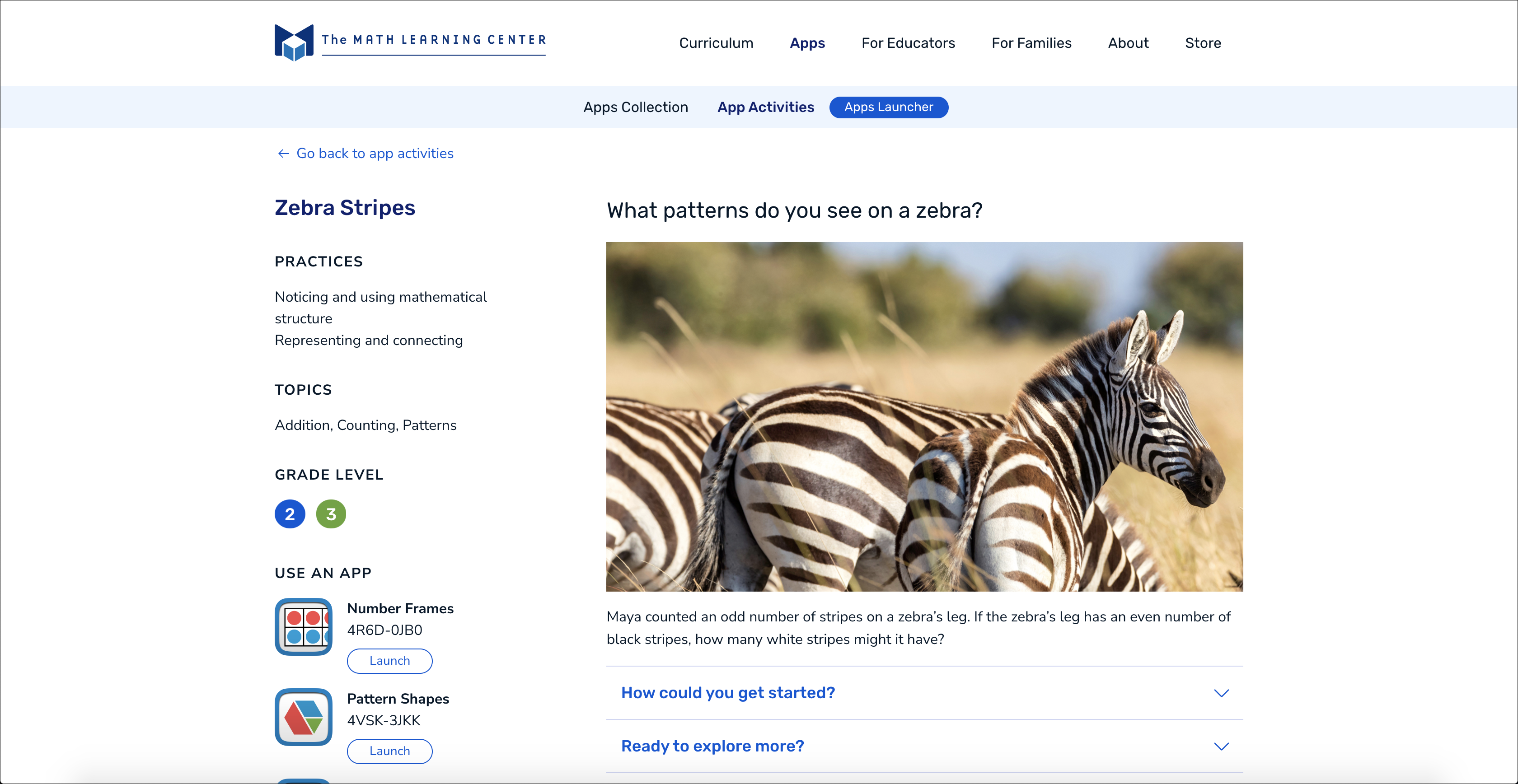Viewport: 1518px width, 784px height.
Task: Click the "USE AN APP" heading
Action: (x=323, y=573)
